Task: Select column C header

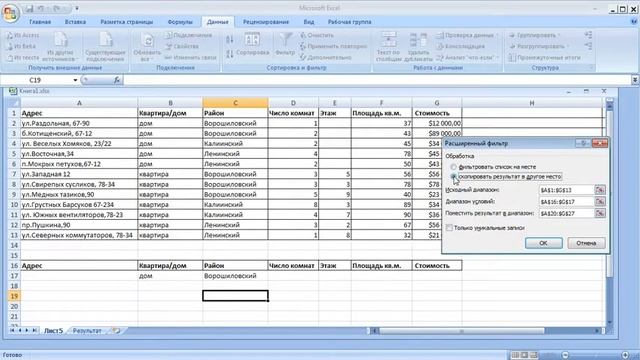Action: click(235, 103)
